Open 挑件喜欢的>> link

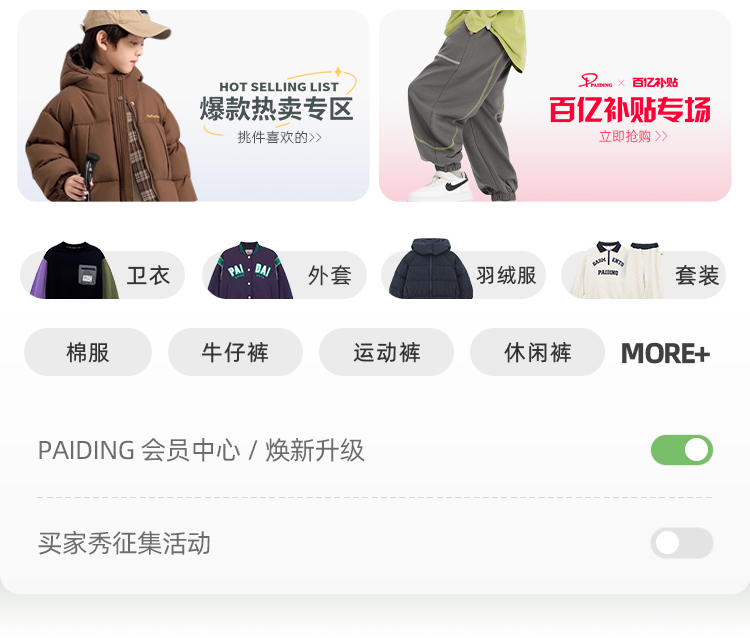(x=279, y=138)
